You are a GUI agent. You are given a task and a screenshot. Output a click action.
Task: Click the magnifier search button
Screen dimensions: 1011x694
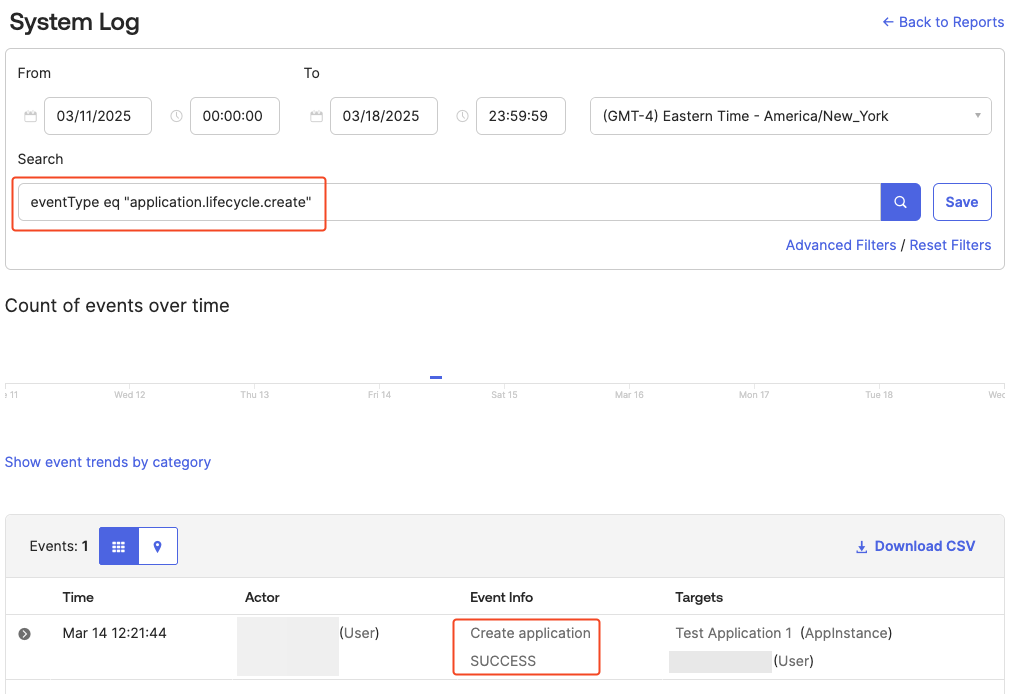[x=900, y=202]
